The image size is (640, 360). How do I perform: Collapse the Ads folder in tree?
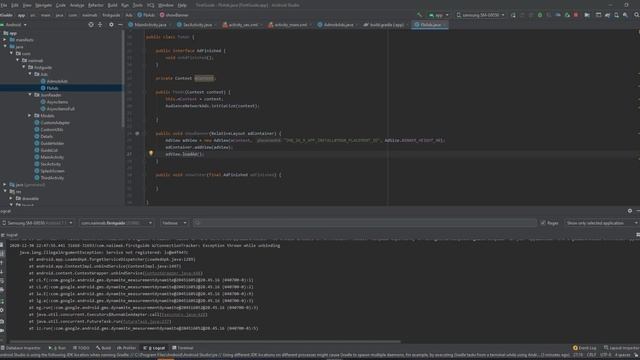point(30,74)
